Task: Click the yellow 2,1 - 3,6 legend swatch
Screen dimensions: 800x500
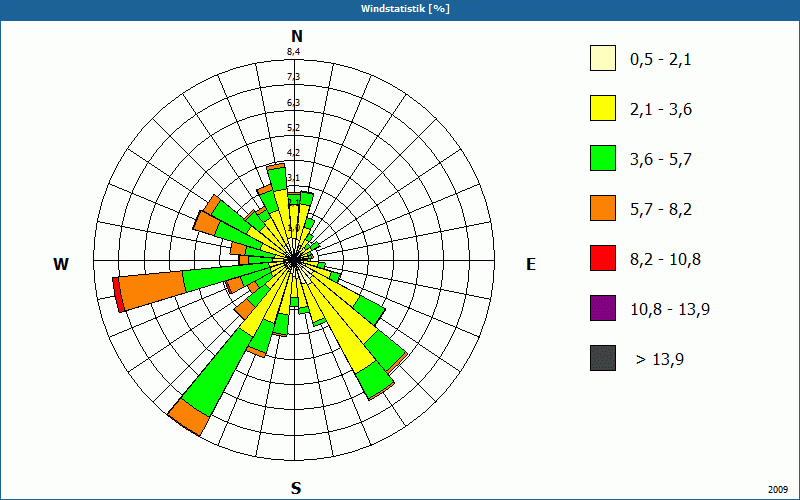Action: click(x=603, y=108)
